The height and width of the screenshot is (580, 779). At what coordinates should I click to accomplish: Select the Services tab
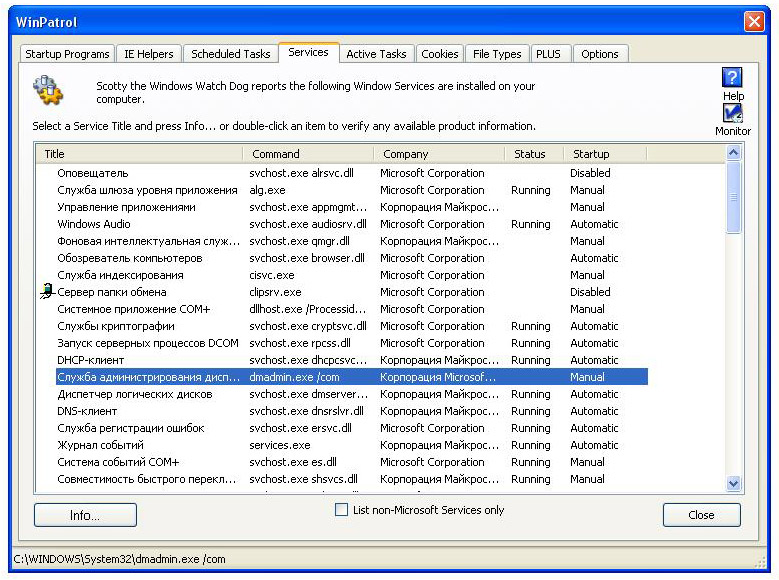pos(308,52)
